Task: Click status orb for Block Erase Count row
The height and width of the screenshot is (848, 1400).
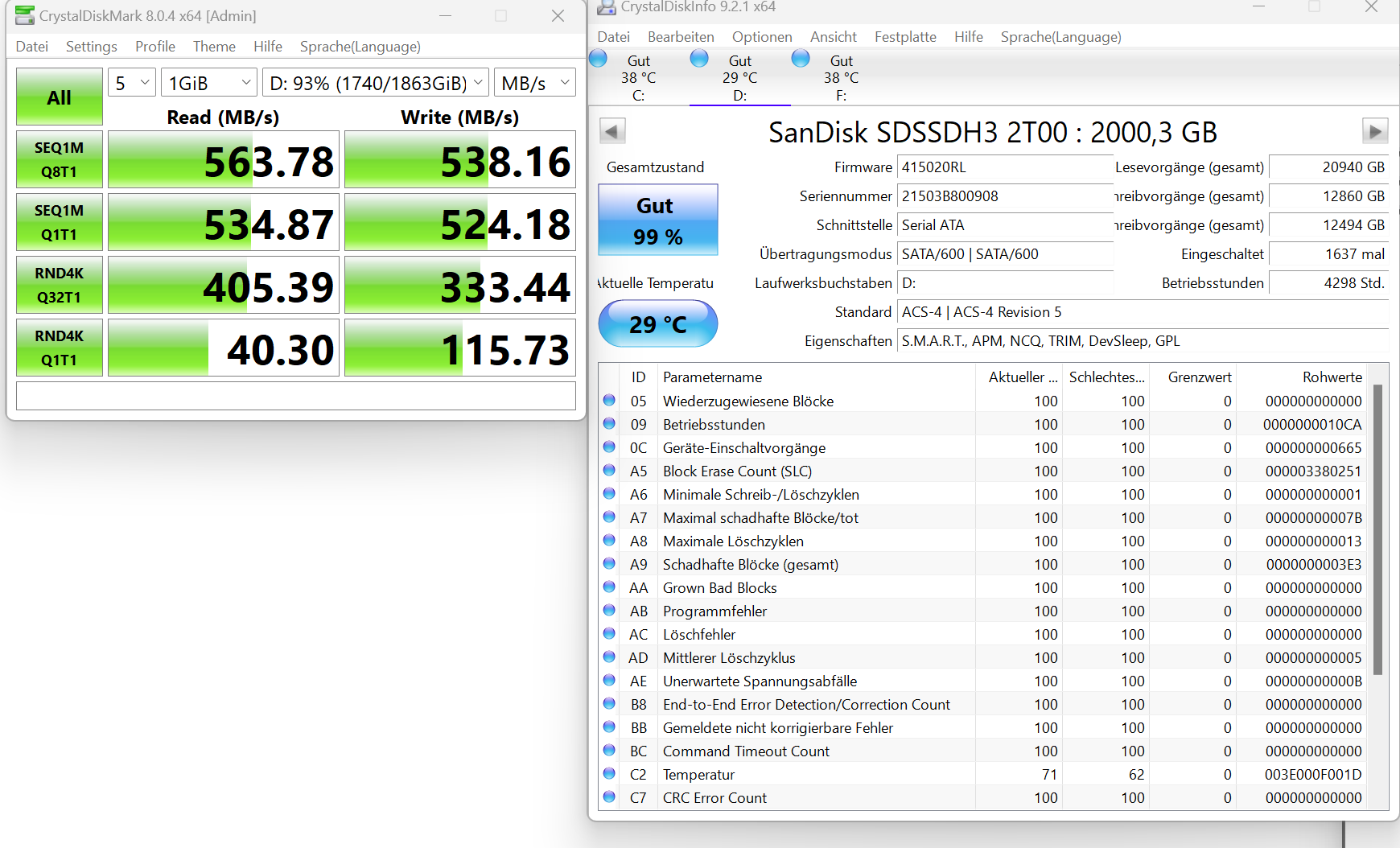Action: 610,470
